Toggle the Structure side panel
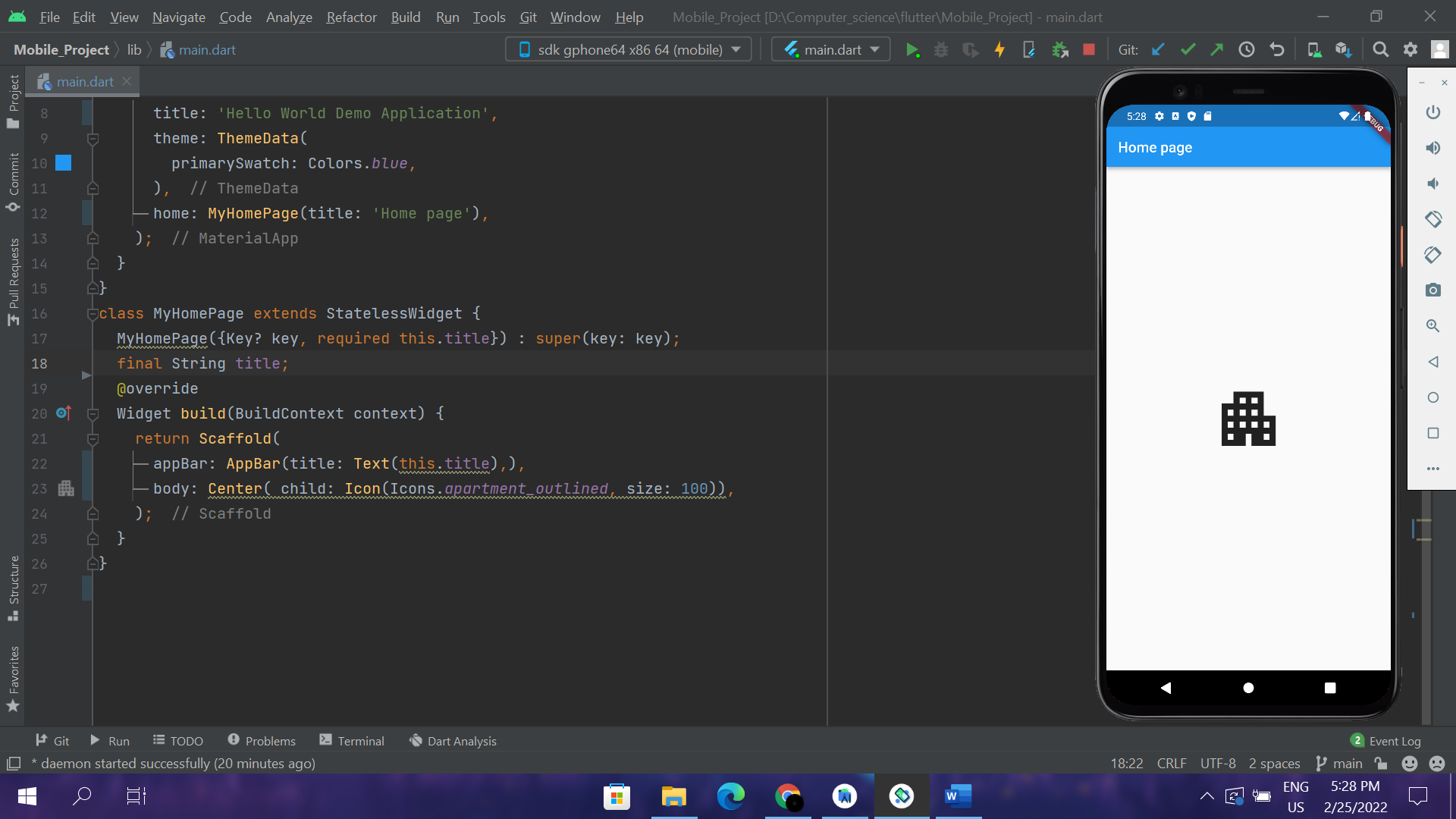The height and width of the screenshot is (819, 1456). (x=13, y=588)
